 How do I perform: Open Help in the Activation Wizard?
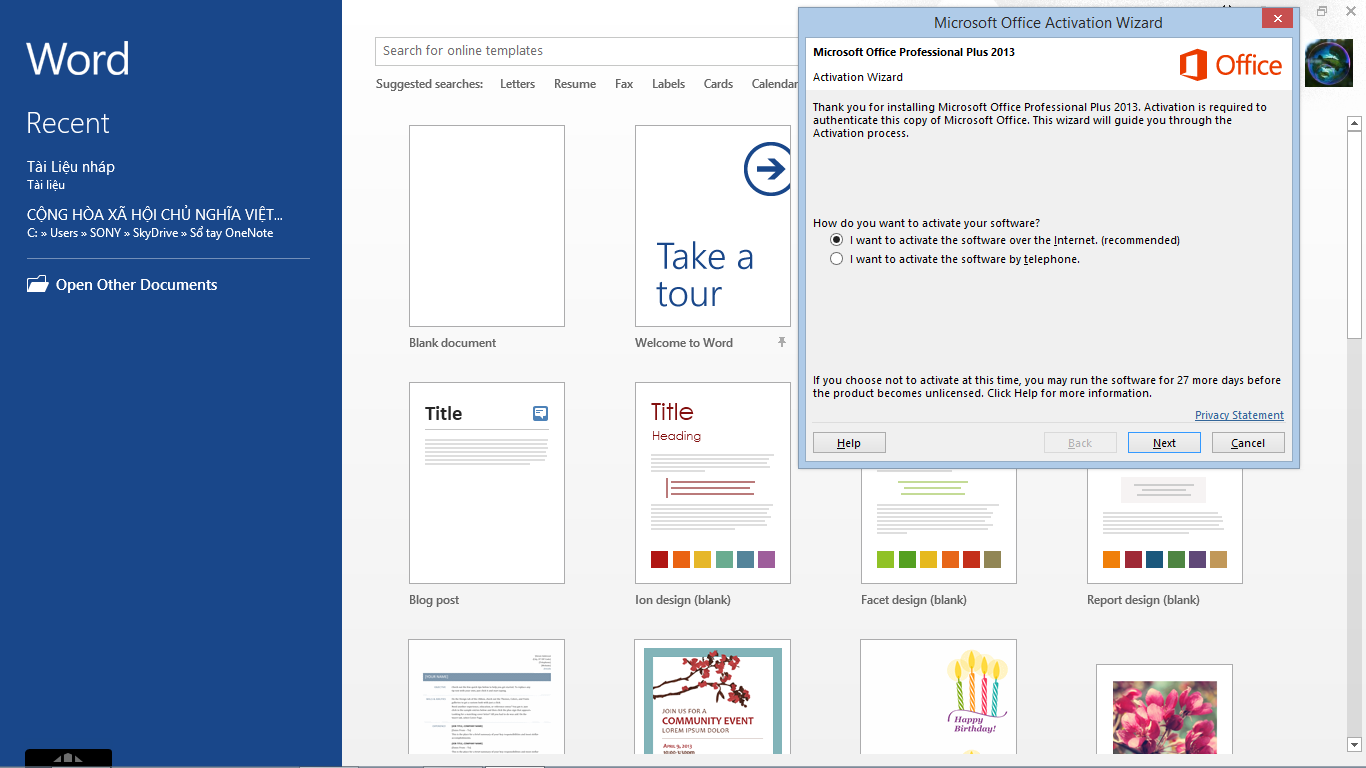pyautogui.click(x=849, y=443)
